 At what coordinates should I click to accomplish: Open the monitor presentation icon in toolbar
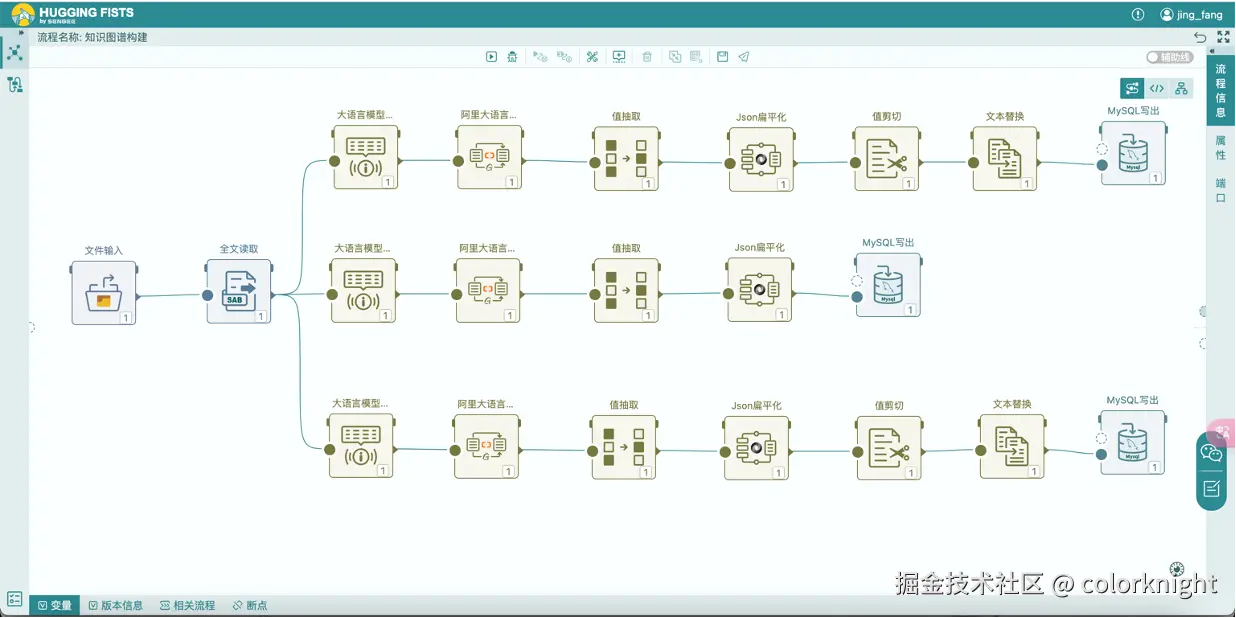pyautogui.click(x=619, y=57)
